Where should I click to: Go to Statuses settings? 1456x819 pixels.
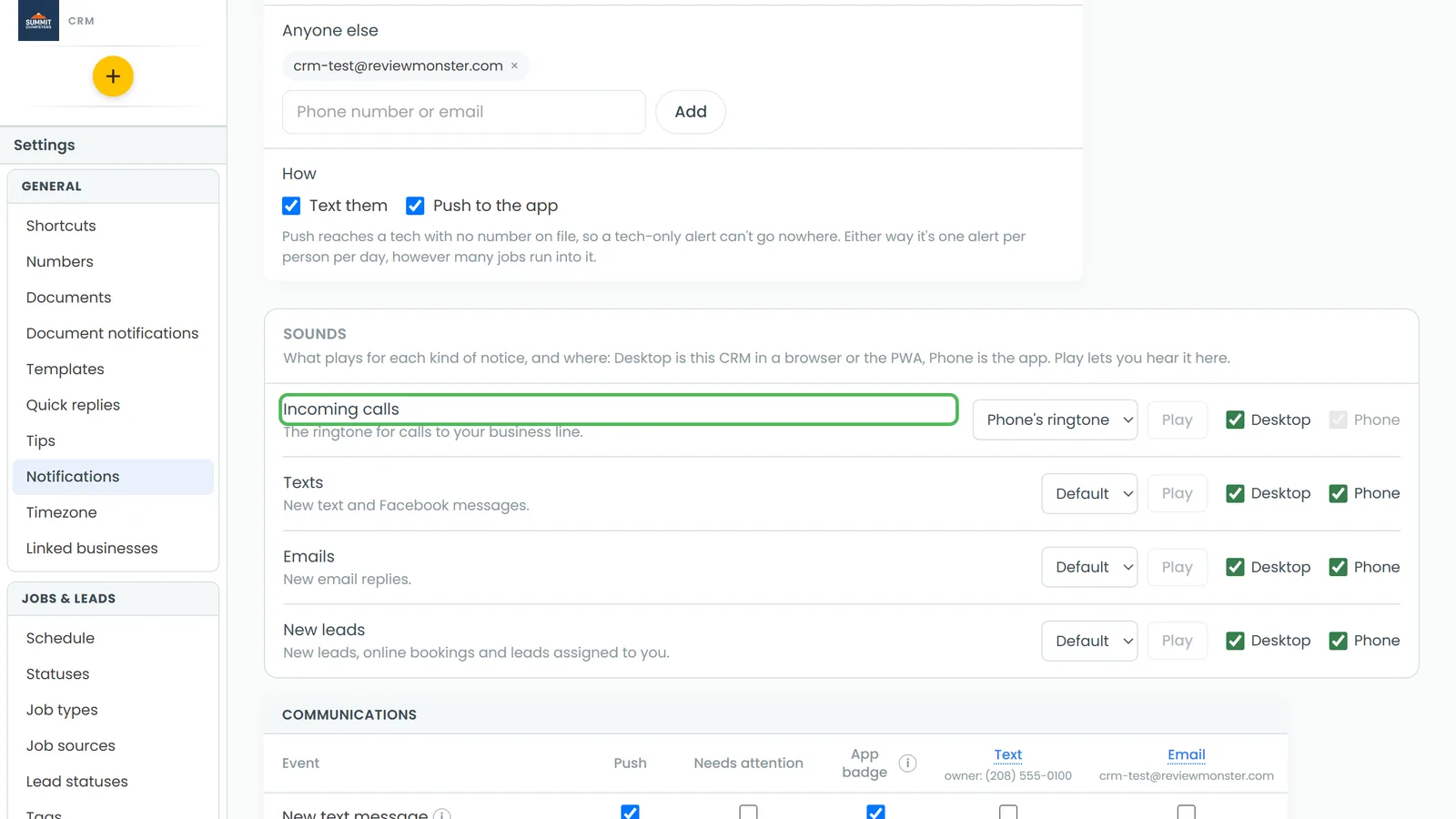113,674
